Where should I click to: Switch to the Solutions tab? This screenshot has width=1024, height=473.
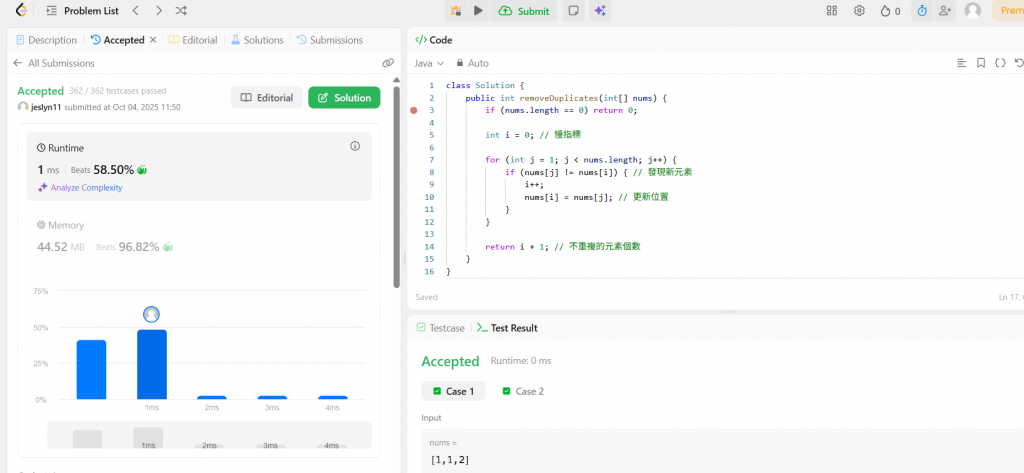[x=257, y=40]
